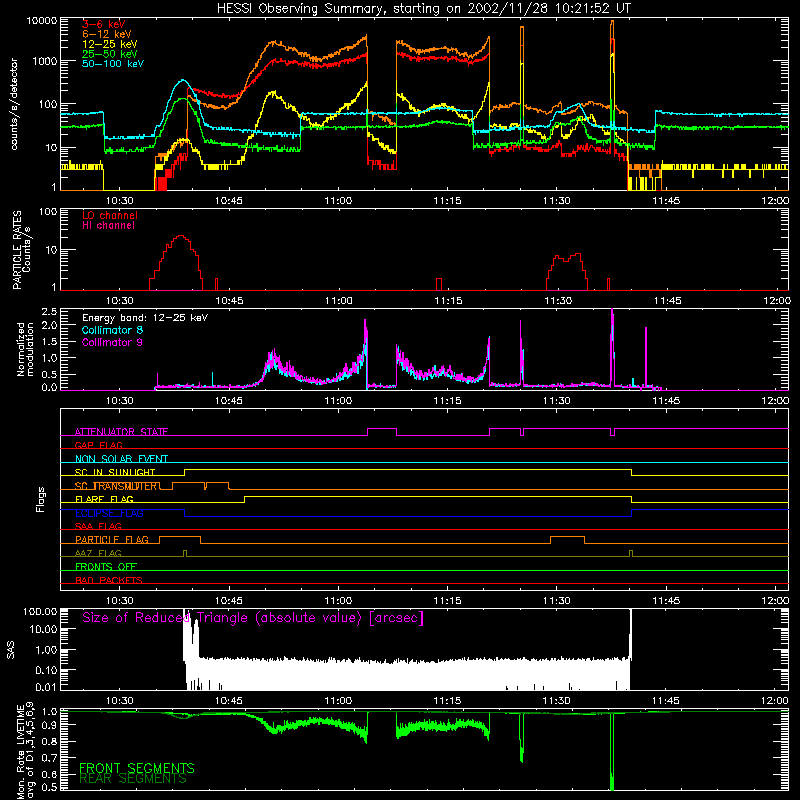Select the GAP FLAG label
The height and width of the screenshot is (800, 800).
[x=98, y=445]
